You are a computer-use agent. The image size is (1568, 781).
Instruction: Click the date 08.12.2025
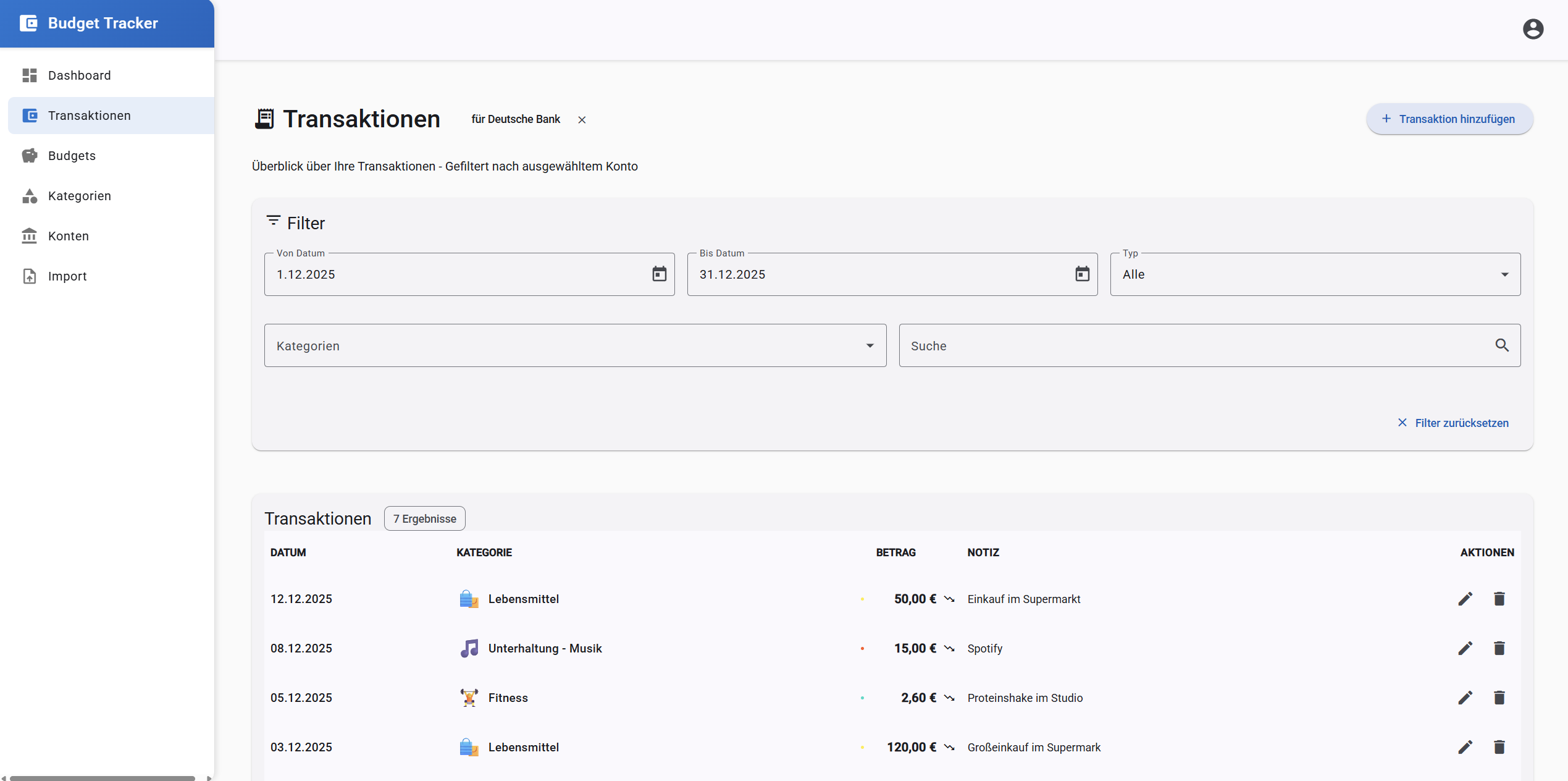coord(301,648)
